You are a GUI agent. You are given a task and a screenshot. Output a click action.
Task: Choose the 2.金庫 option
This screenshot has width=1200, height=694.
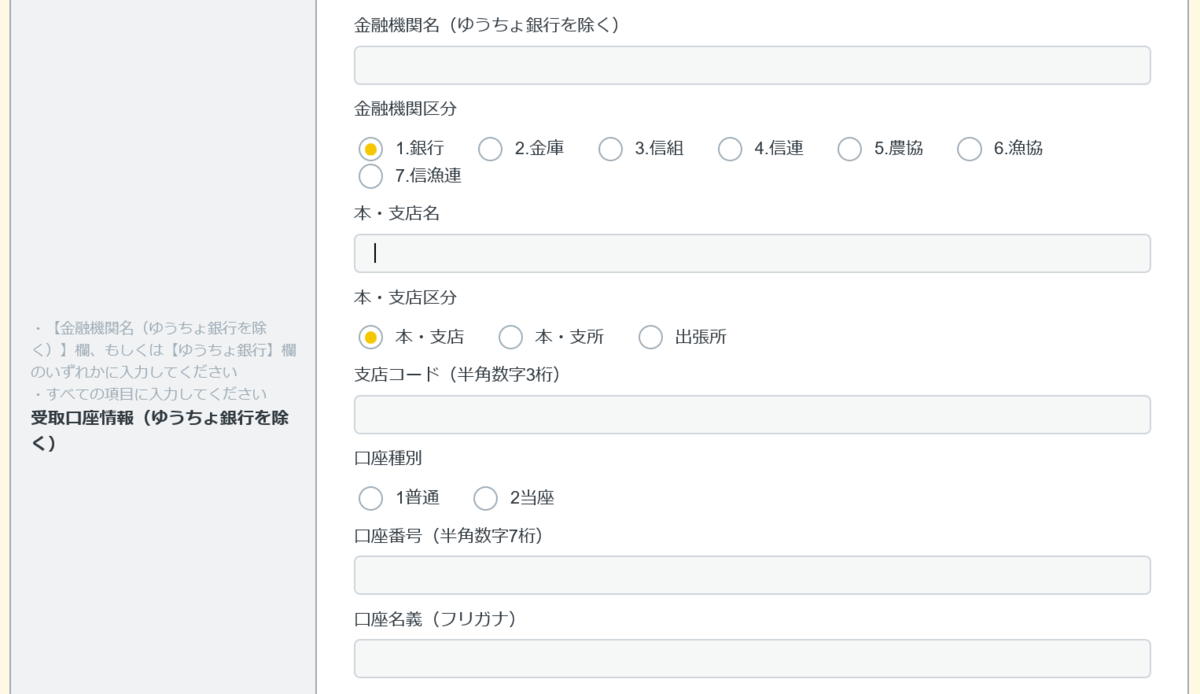[x=490, y=149]
